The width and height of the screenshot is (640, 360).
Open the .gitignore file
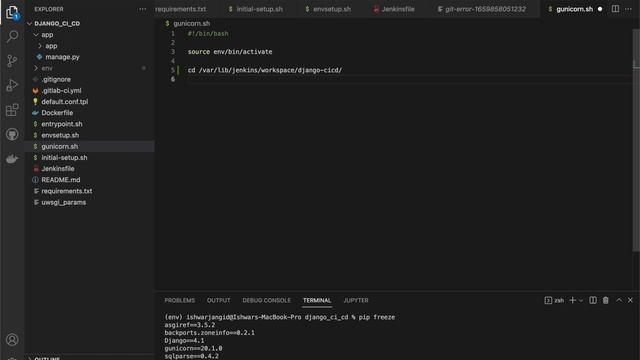click(56, 80)
